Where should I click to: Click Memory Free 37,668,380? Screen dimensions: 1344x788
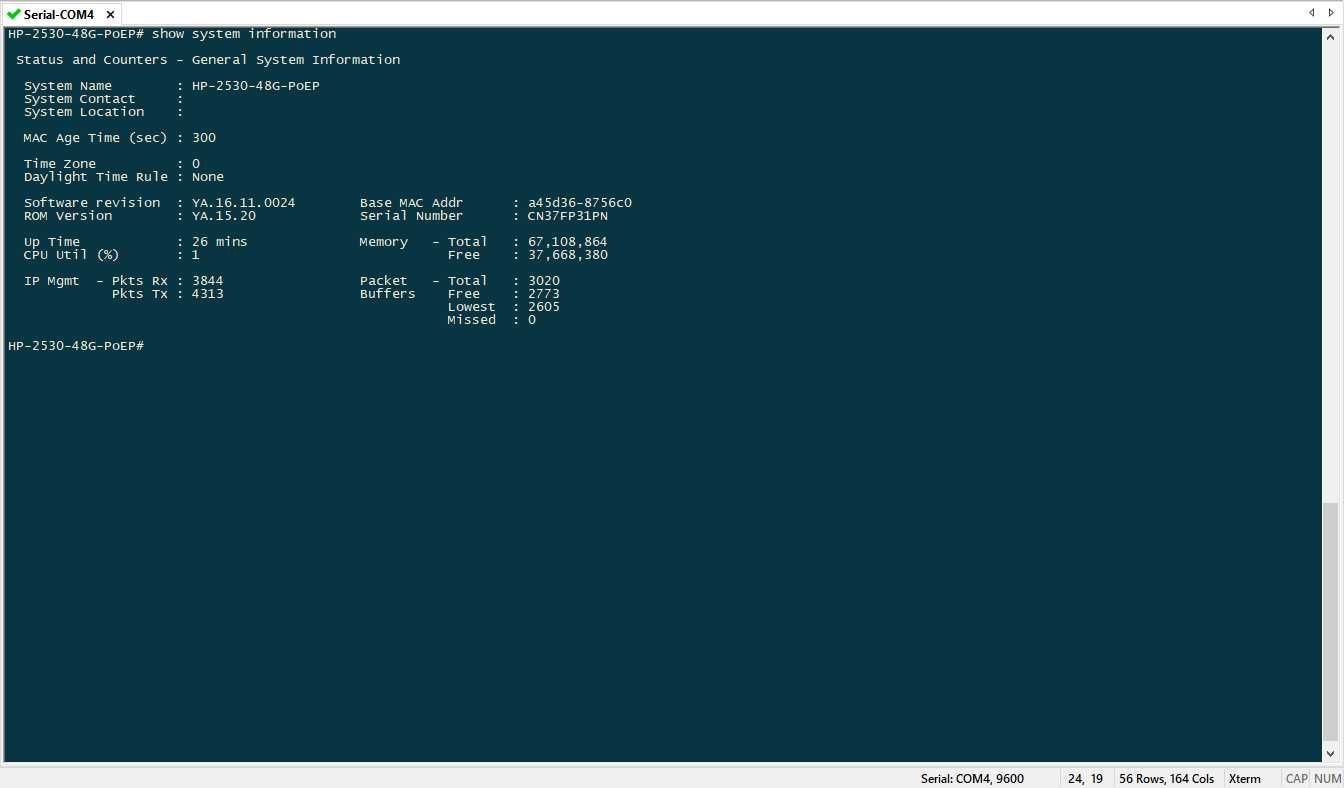coord(568,255)
